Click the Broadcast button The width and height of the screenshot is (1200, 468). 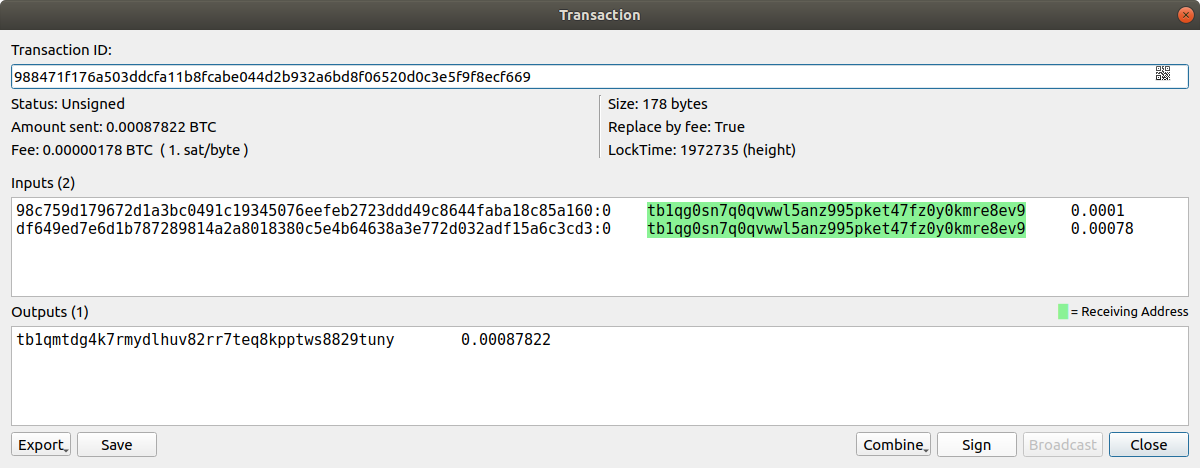click(x=1064, y=444)
